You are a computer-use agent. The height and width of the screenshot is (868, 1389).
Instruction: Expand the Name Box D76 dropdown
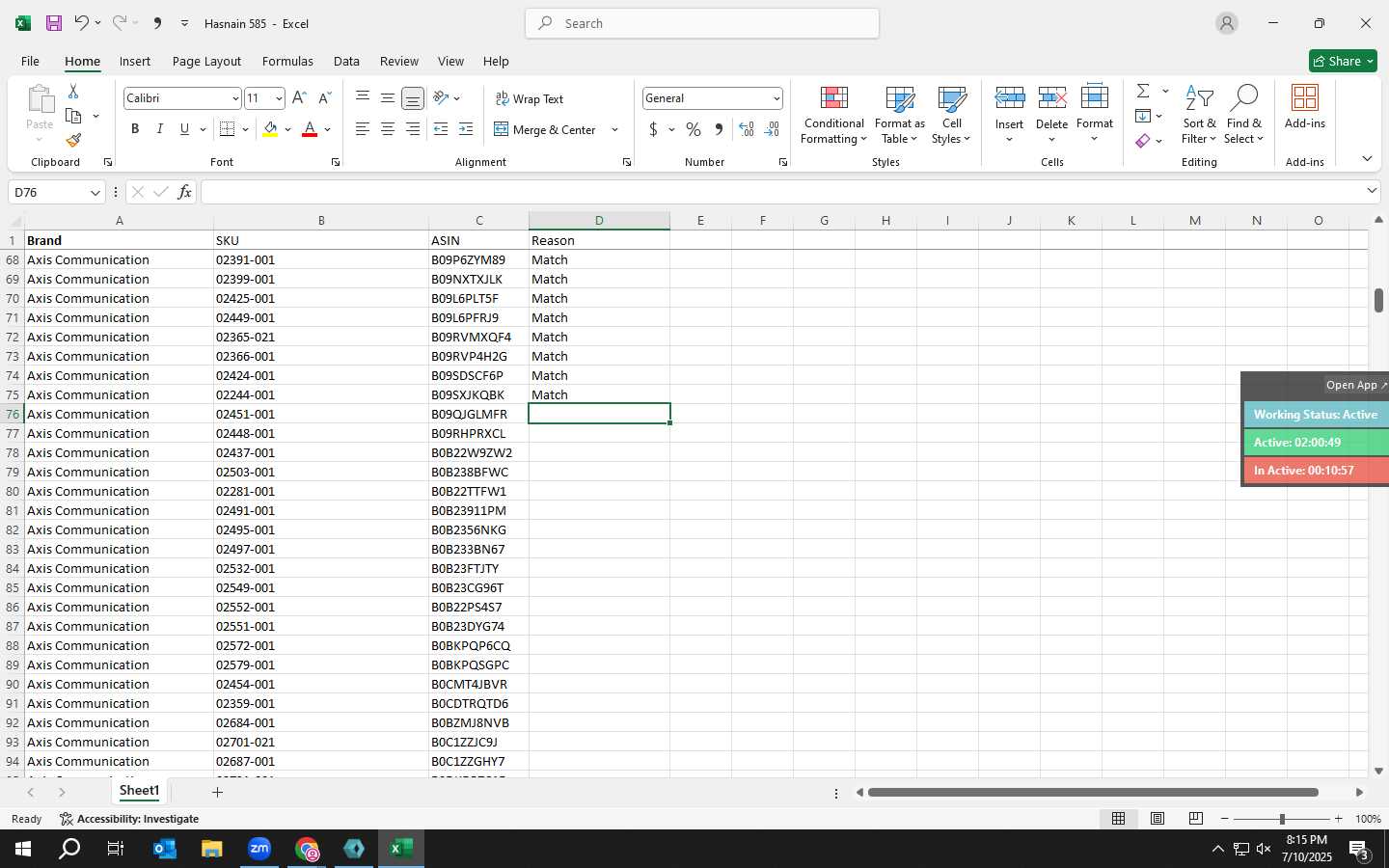(x=95, y=192)
